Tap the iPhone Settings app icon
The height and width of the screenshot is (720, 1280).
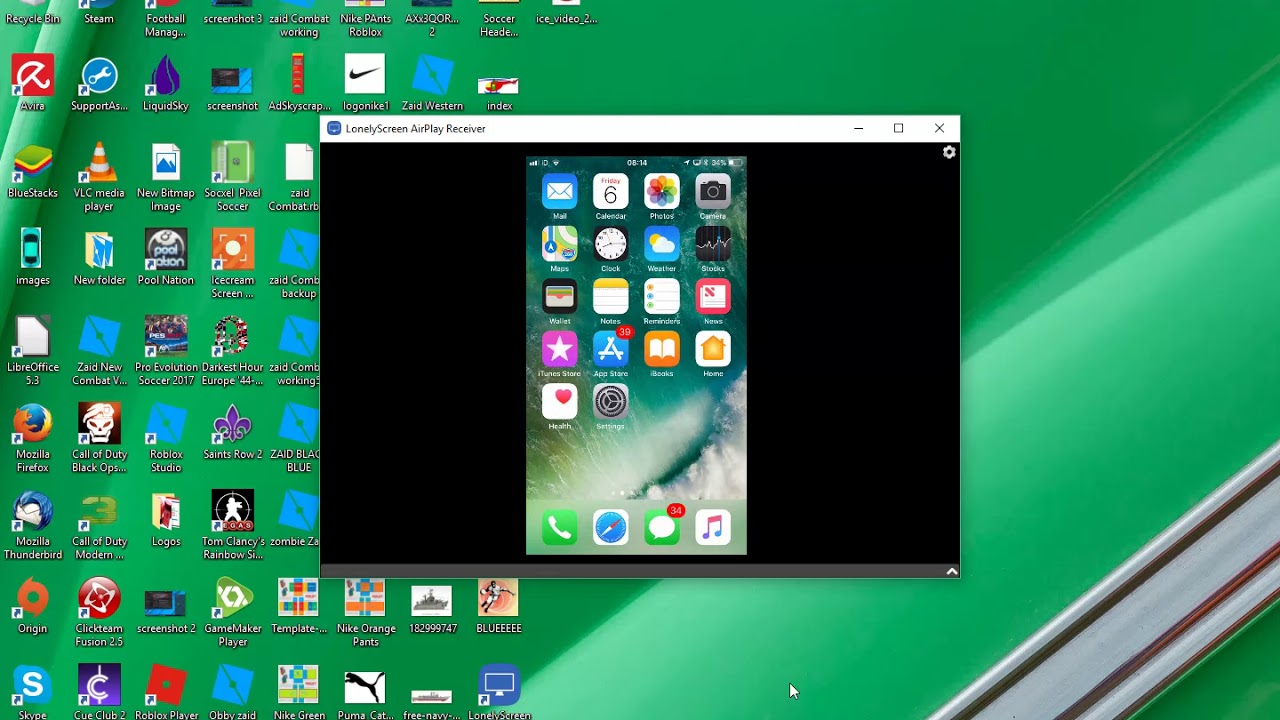611,402
